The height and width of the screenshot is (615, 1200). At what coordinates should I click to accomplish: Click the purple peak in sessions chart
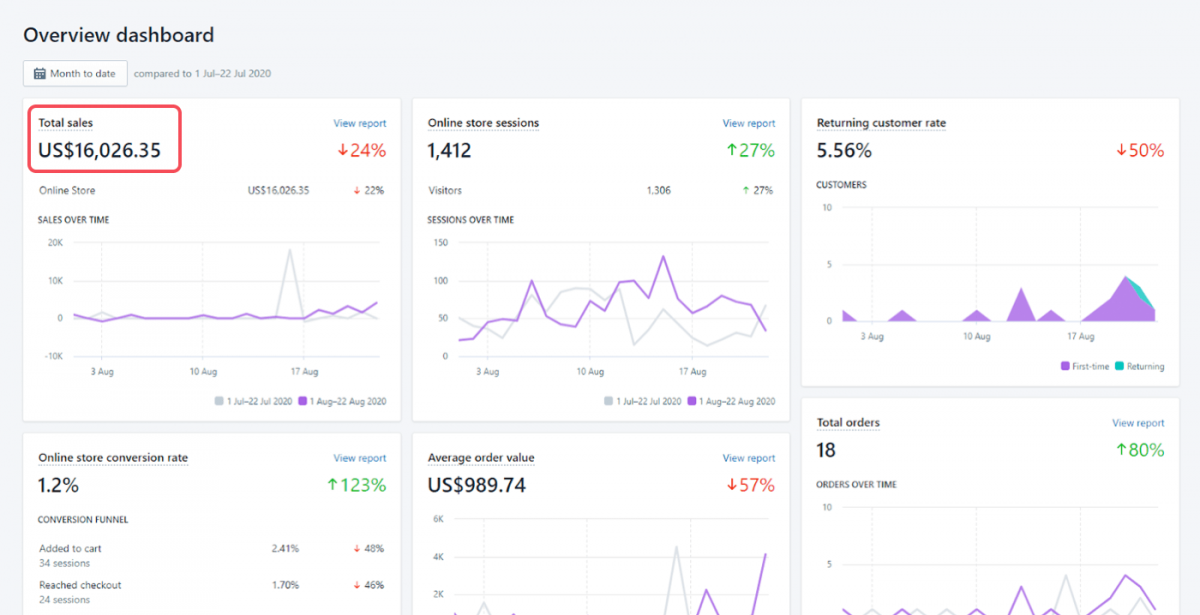point(662,258)
